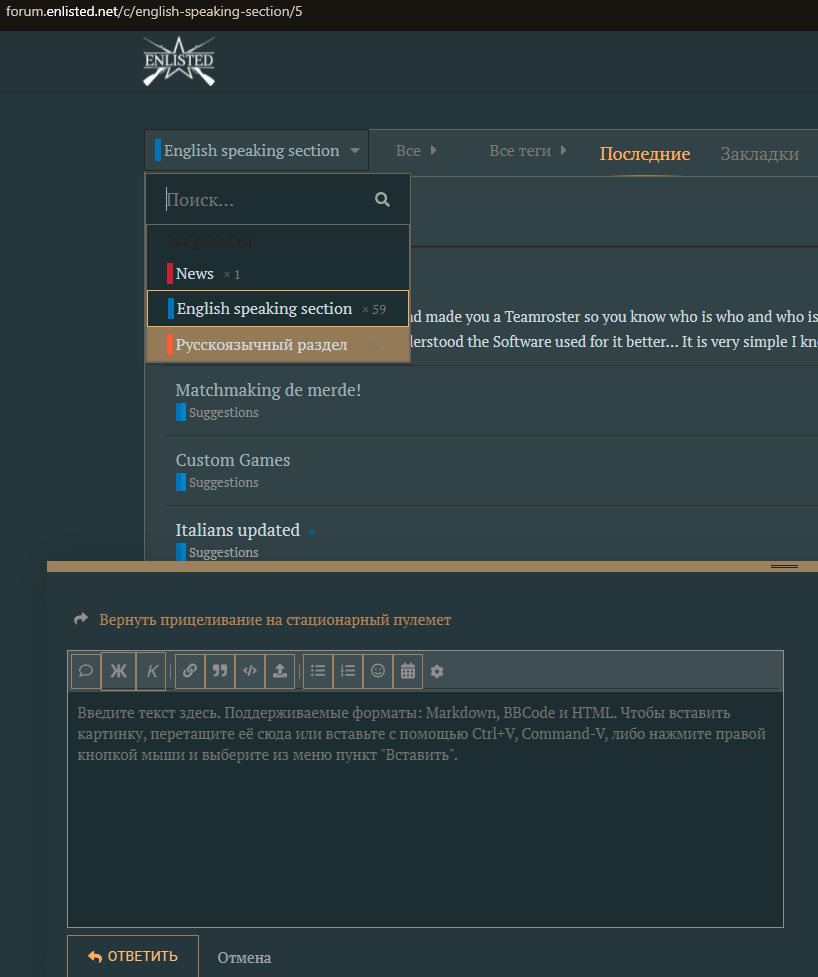Open the Italians updated topic

pos(237,530)
